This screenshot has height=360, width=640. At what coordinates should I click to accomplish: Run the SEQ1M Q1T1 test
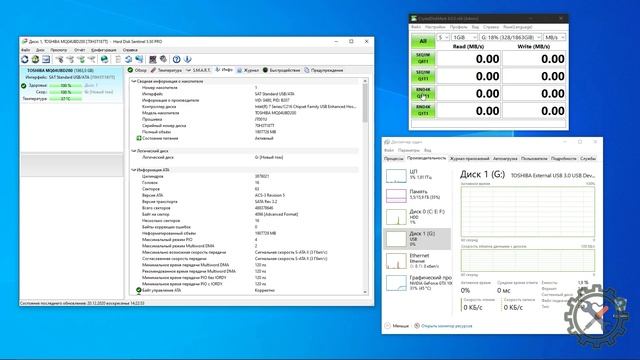pyautogui.click(x=423, y=76)
